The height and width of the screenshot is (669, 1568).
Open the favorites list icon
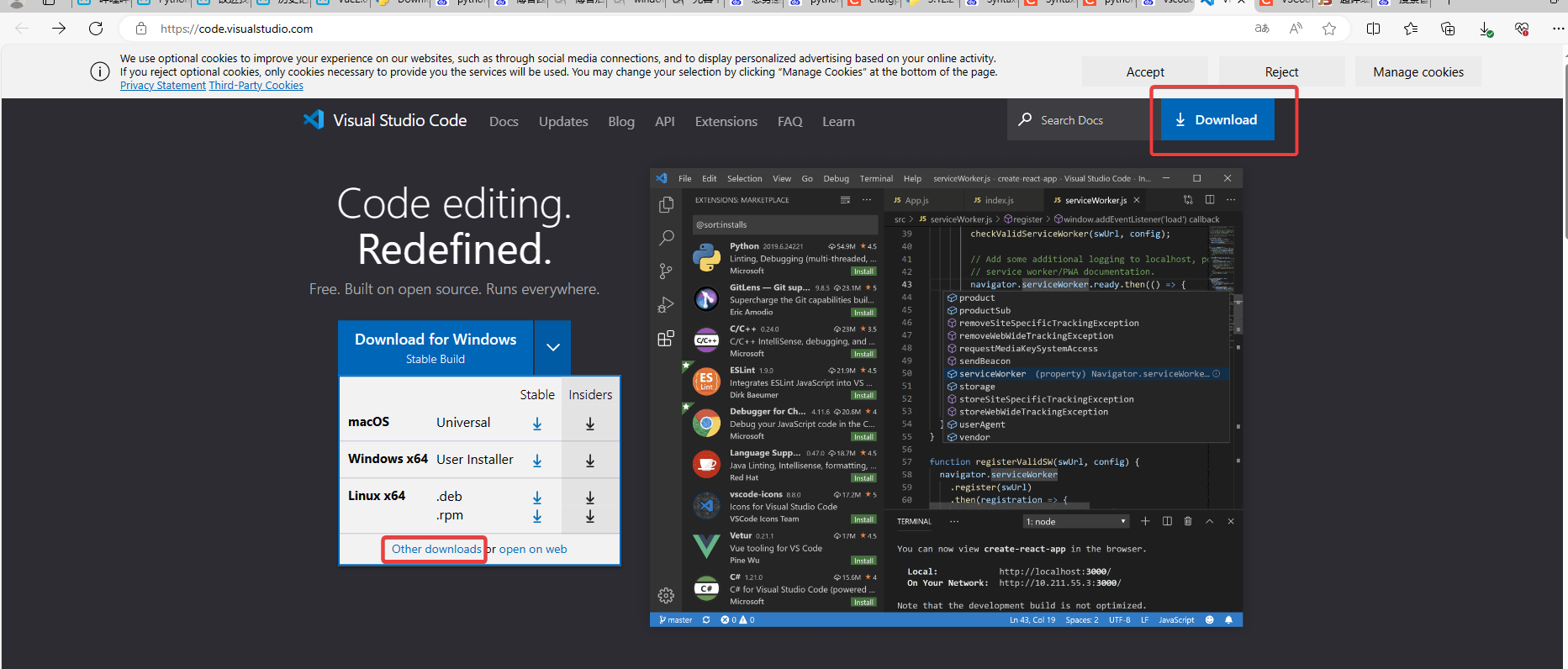click(1411, 29)
